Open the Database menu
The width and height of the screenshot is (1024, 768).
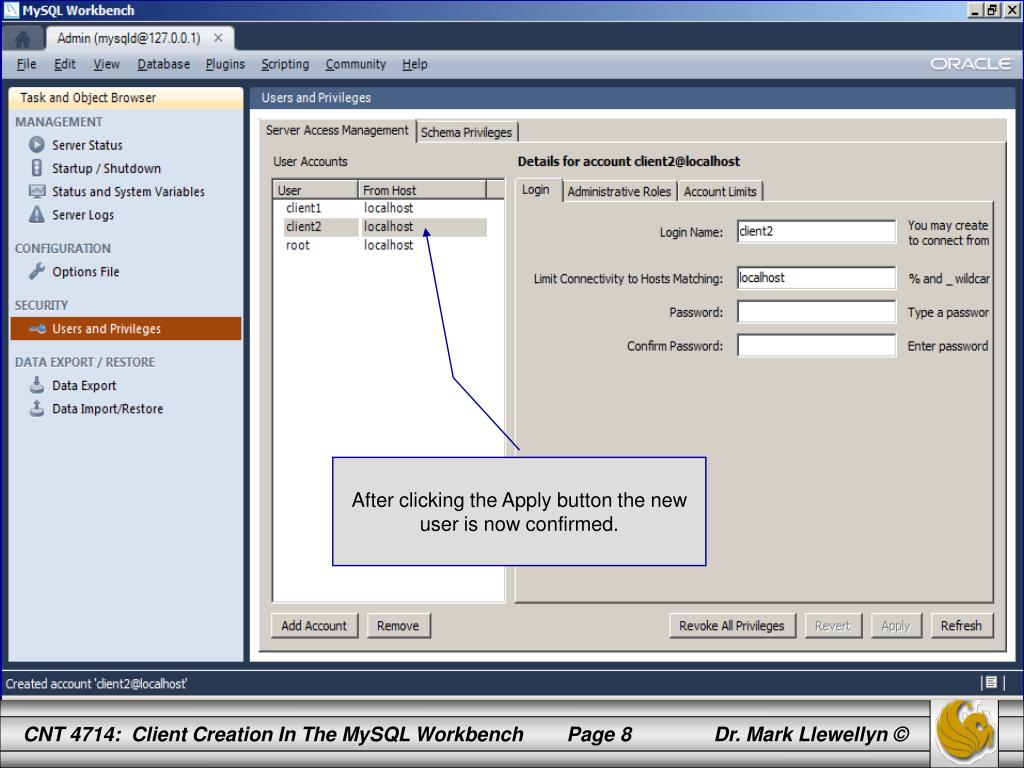pyautogui.click(x=163, y=64)
